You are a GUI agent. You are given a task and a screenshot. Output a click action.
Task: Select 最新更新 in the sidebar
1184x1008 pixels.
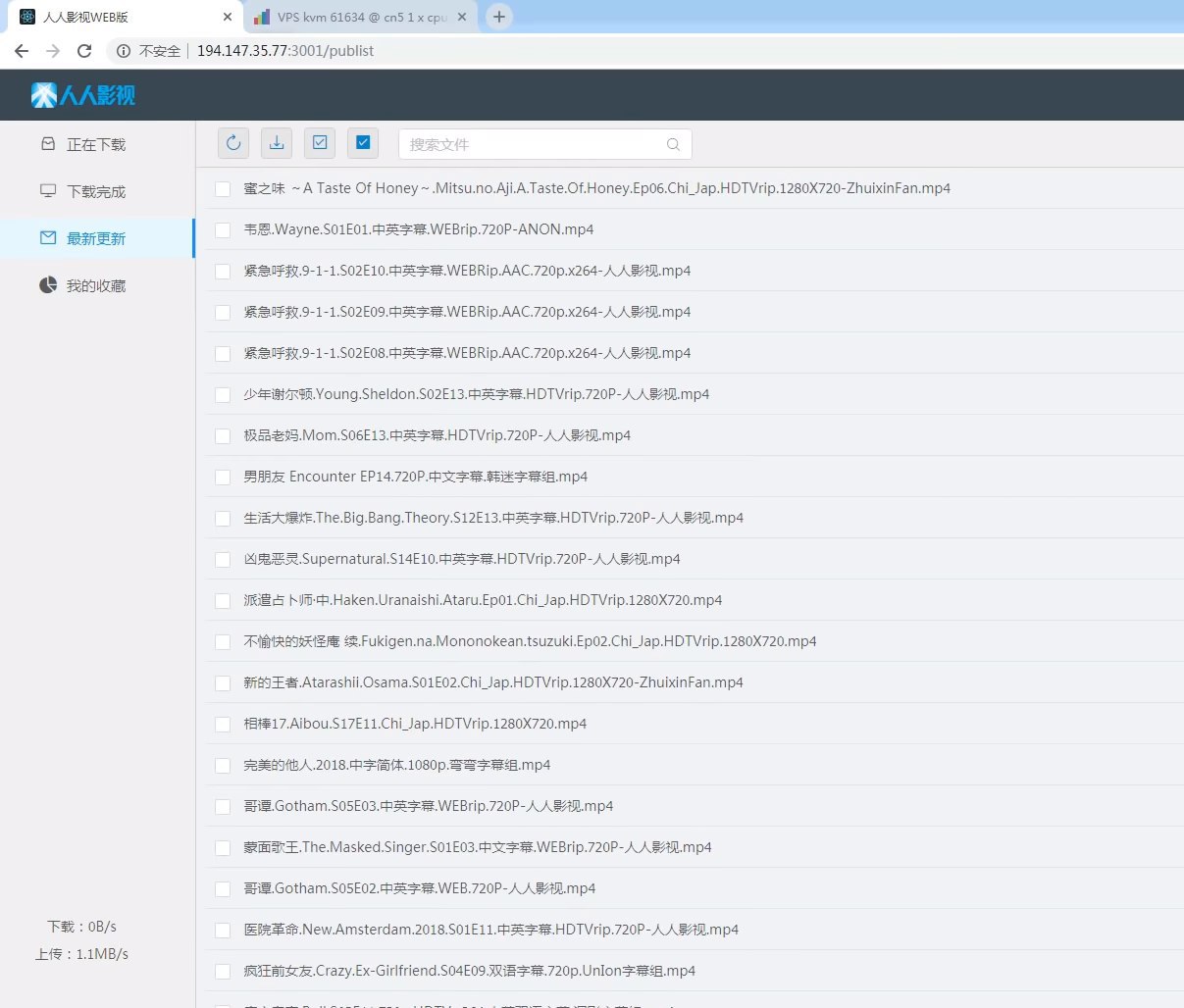[x=95, y=238]
